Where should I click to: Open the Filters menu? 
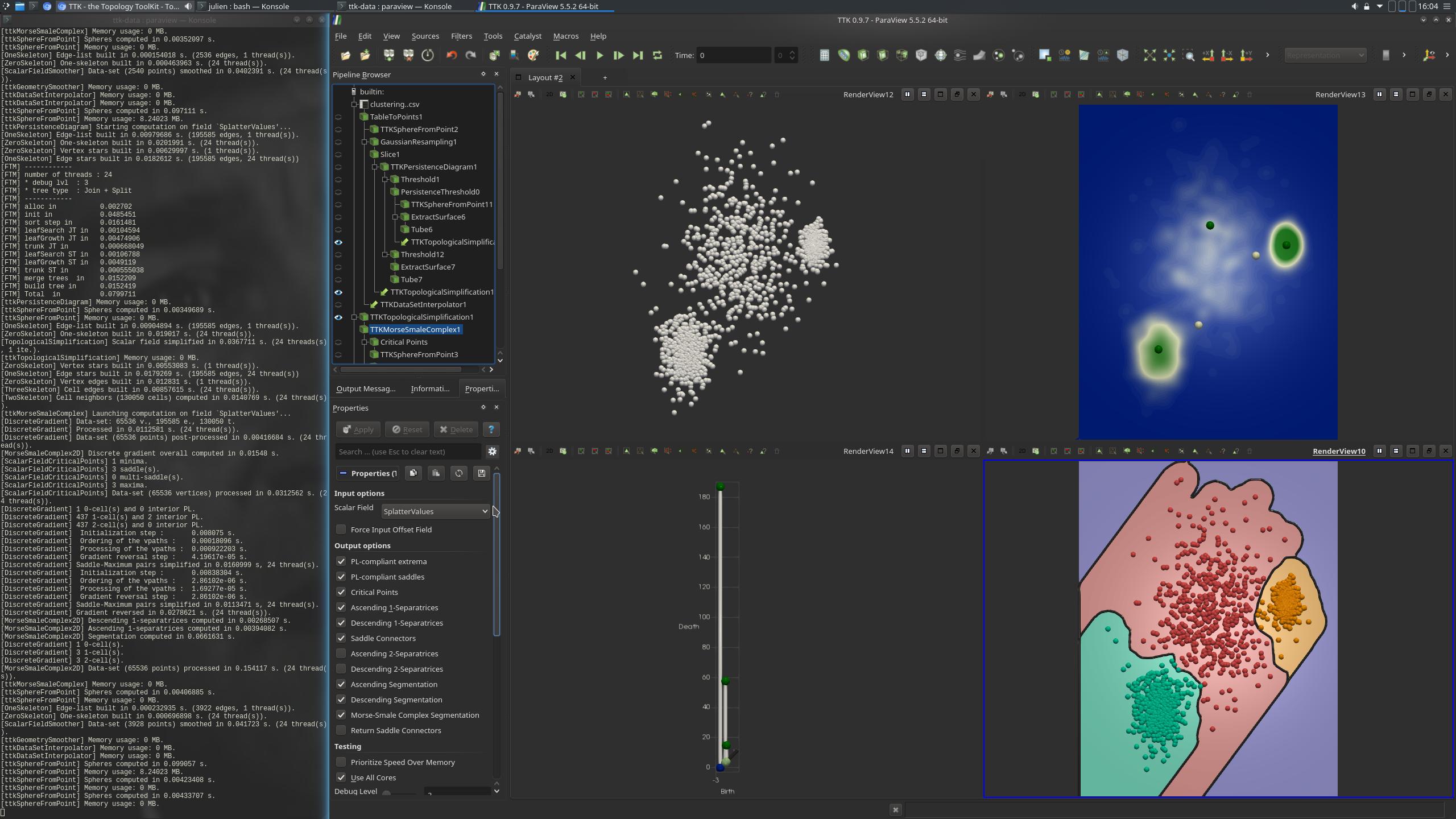(x=461, y=36)
